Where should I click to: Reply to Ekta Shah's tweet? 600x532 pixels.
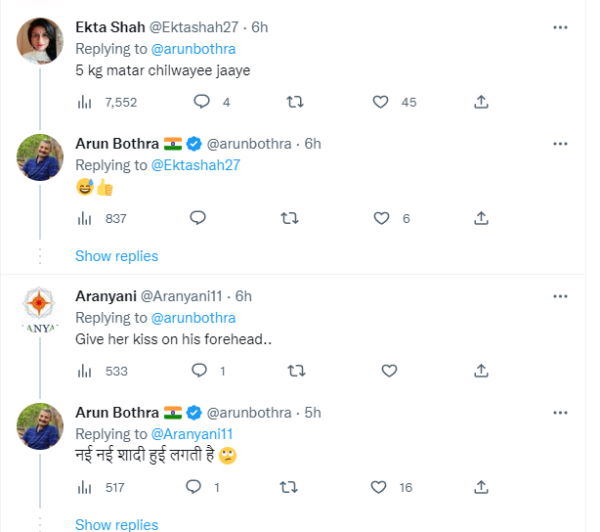point(201,101)
